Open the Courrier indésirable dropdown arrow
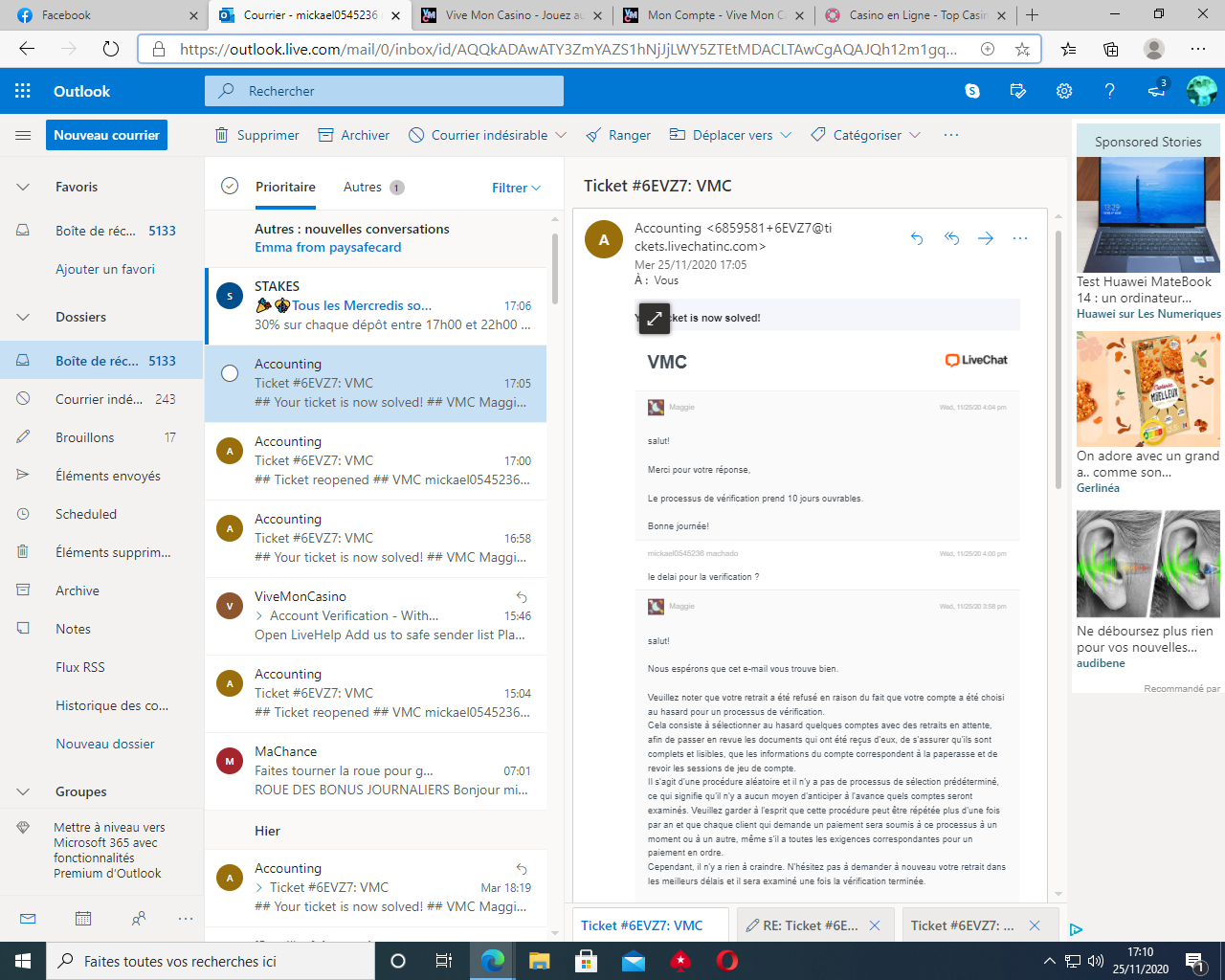The image size is (1225, 980). tap(561, 135)
